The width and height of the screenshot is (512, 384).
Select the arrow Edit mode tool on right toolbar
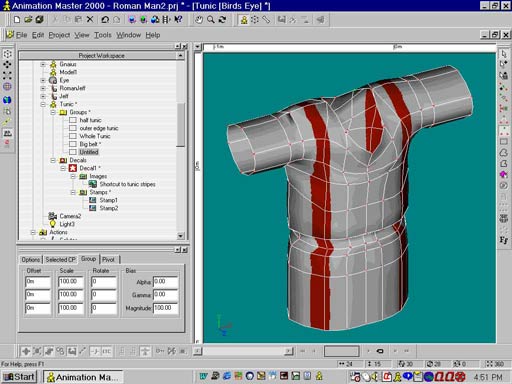pos(504,54)
